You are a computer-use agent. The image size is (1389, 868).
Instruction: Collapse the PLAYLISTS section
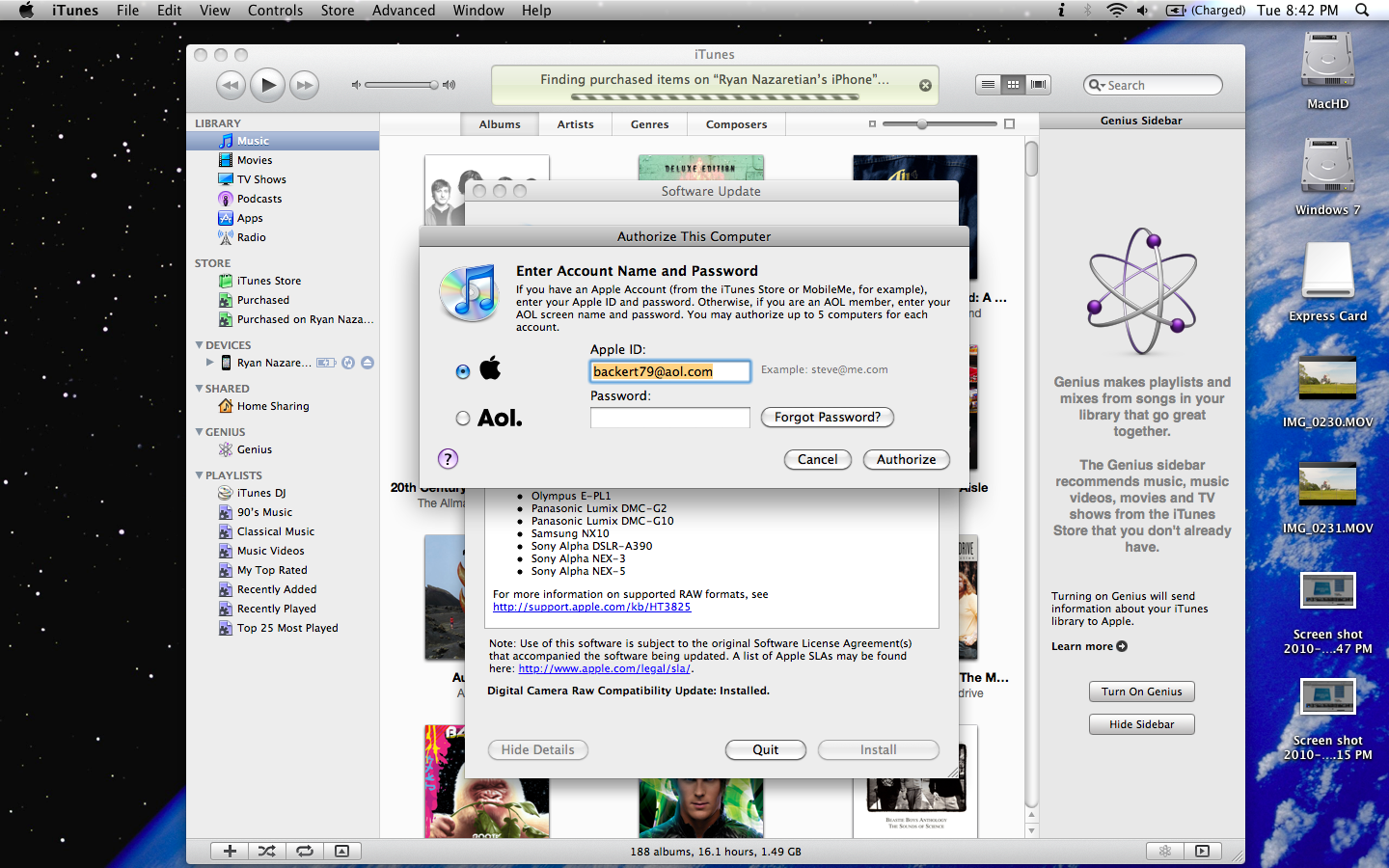[x=200, y=475]
